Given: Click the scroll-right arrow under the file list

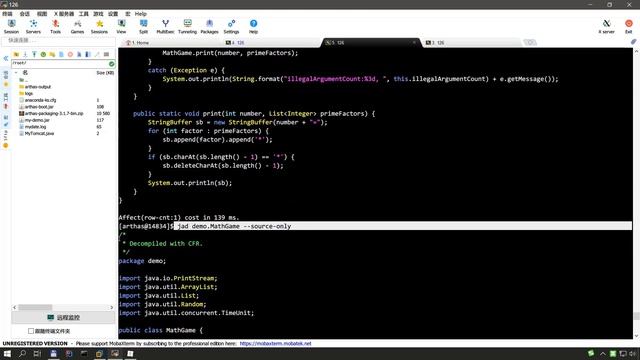Looking at the screenshot, I should coord(111,307).
